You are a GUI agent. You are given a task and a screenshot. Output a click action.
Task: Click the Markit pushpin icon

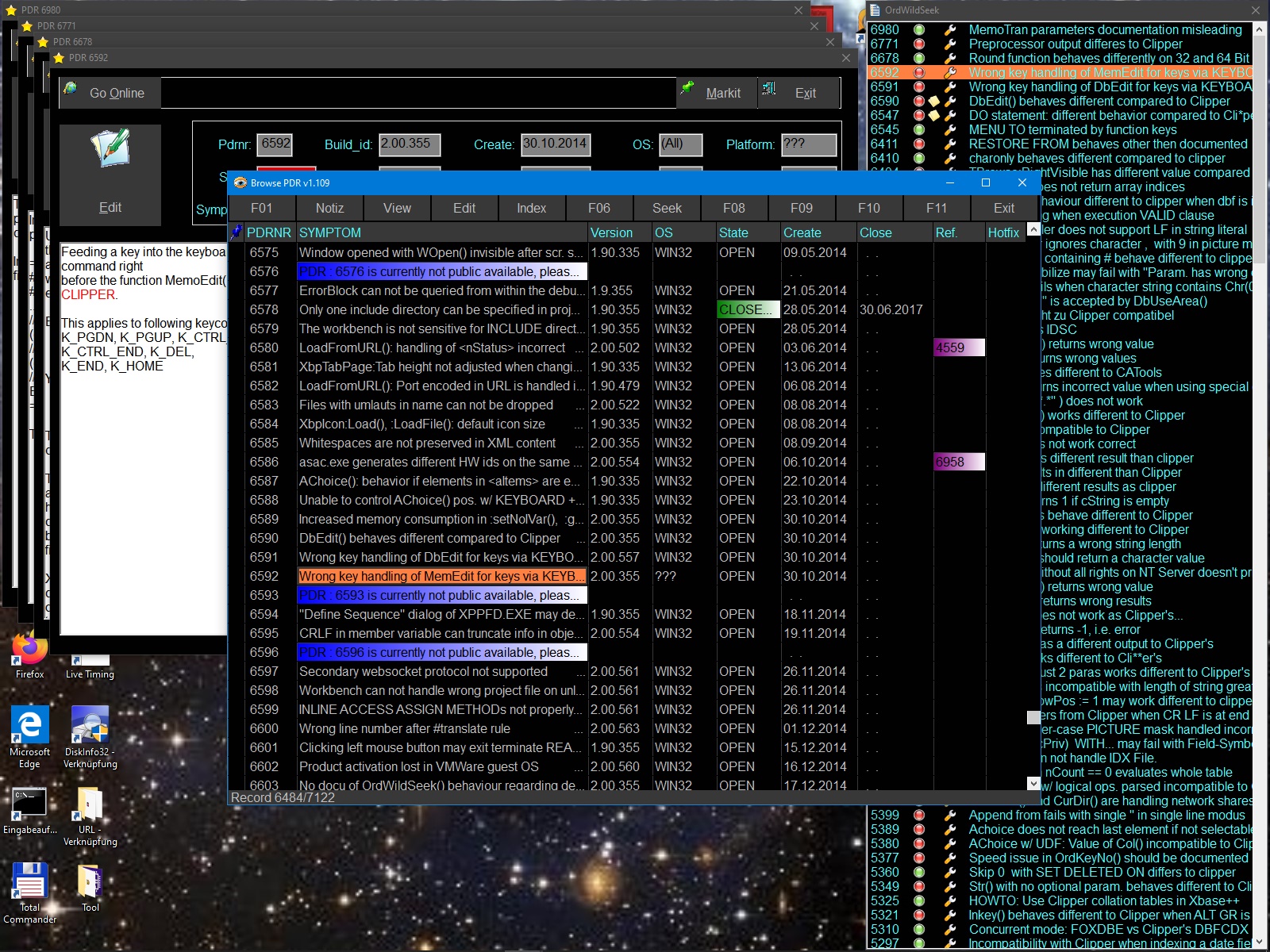click(687, 88)
